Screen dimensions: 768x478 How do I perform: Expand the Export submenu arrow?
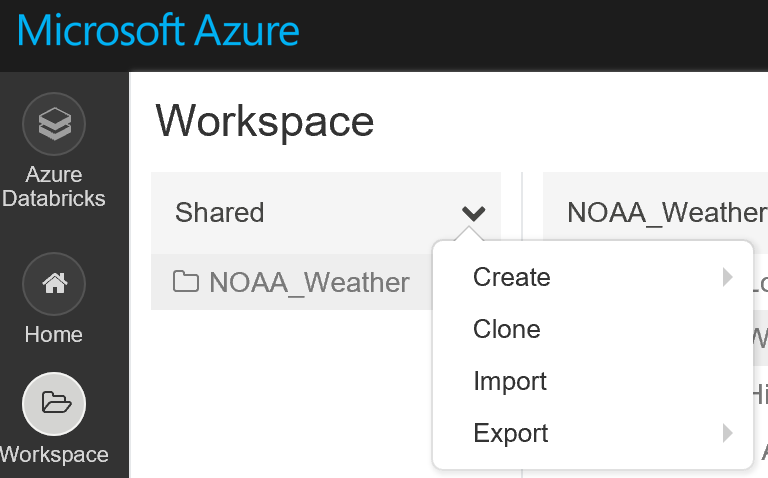728,433
